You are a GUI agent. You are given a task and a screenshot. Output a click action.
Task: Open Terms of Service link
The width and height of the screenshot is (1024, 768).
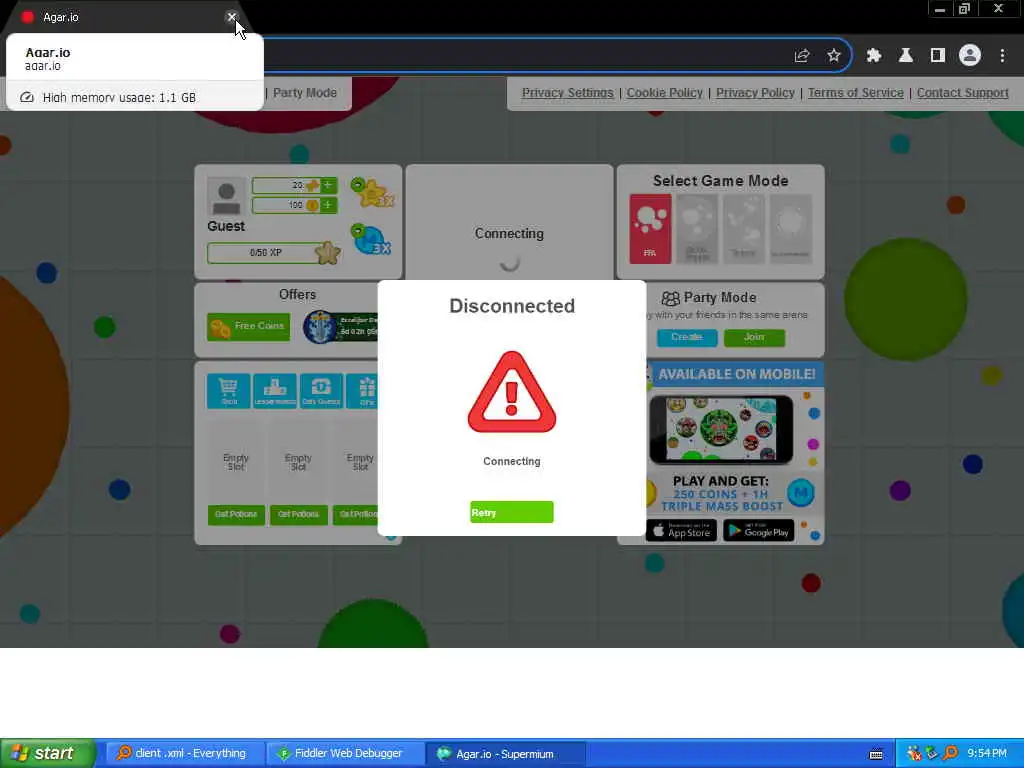point(856,93)
